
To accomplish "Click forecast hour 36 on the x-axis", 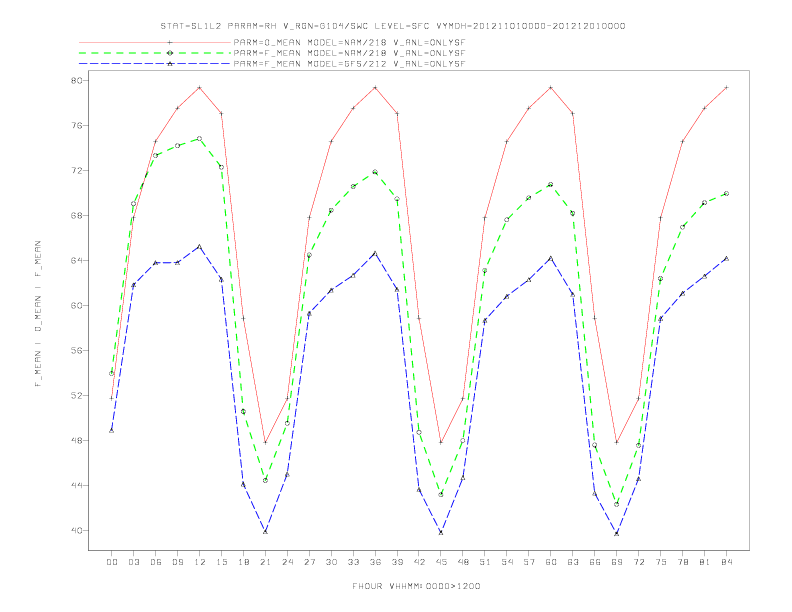I will coord(375,562).
